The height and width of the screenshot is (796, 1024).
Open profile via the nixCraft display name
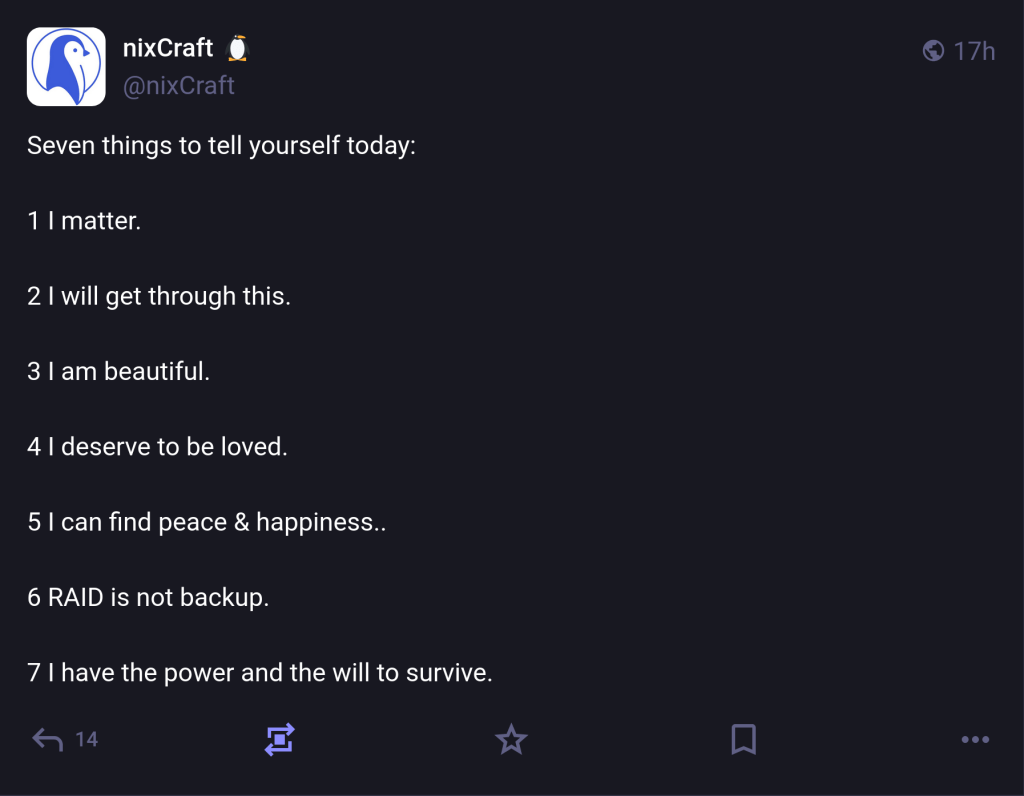[x=168, y=48]
